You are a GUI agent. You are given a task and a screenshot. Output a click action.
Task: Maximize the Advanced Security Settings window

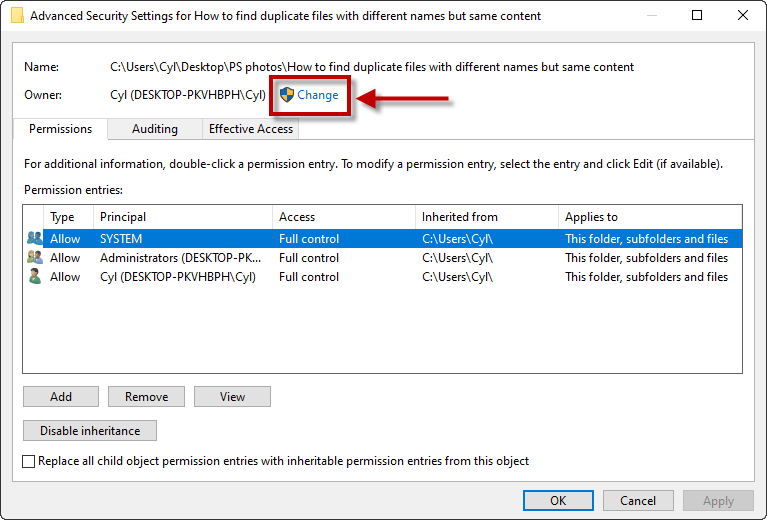[697, 15]
